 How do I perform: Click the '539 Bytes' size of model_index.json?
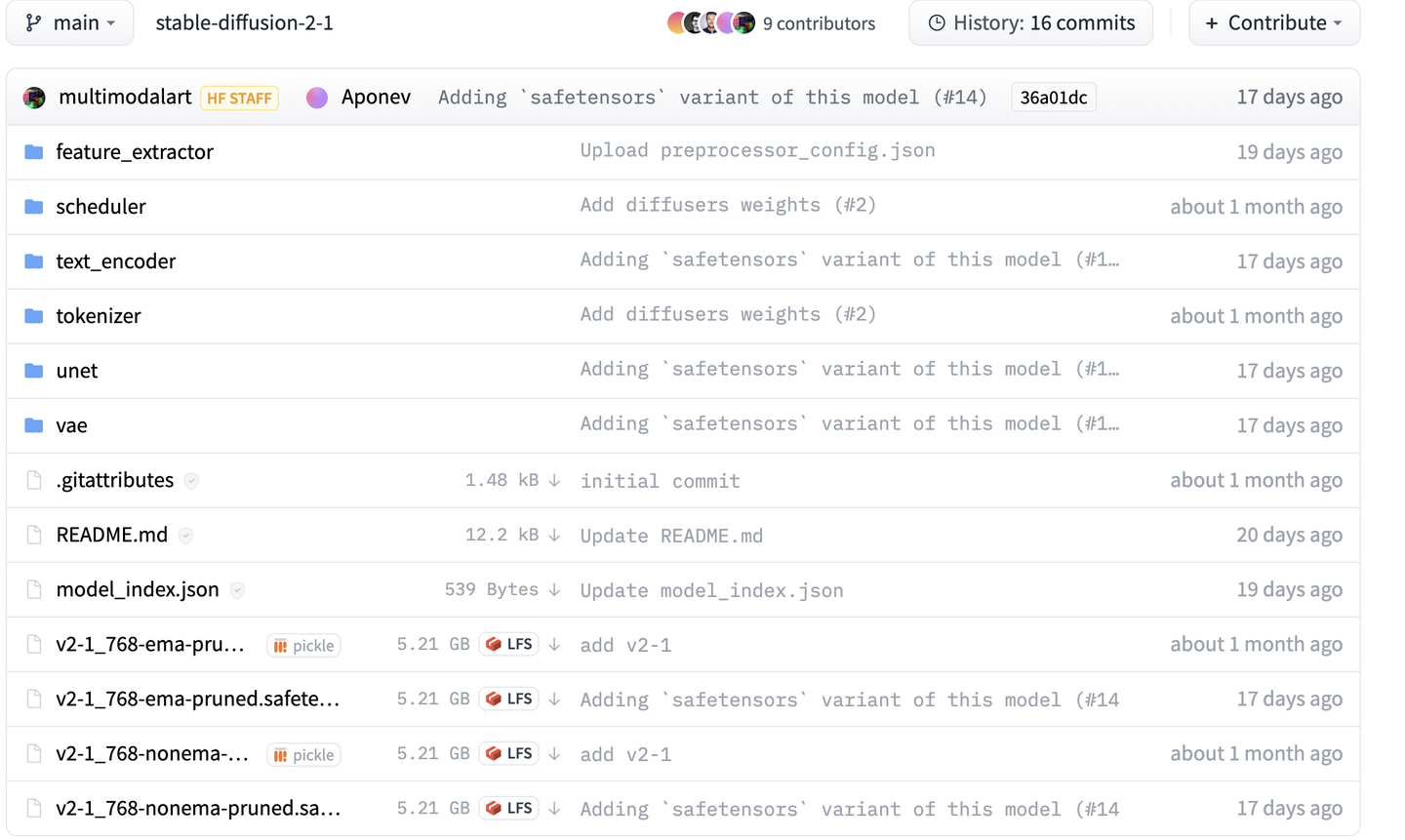492,589
